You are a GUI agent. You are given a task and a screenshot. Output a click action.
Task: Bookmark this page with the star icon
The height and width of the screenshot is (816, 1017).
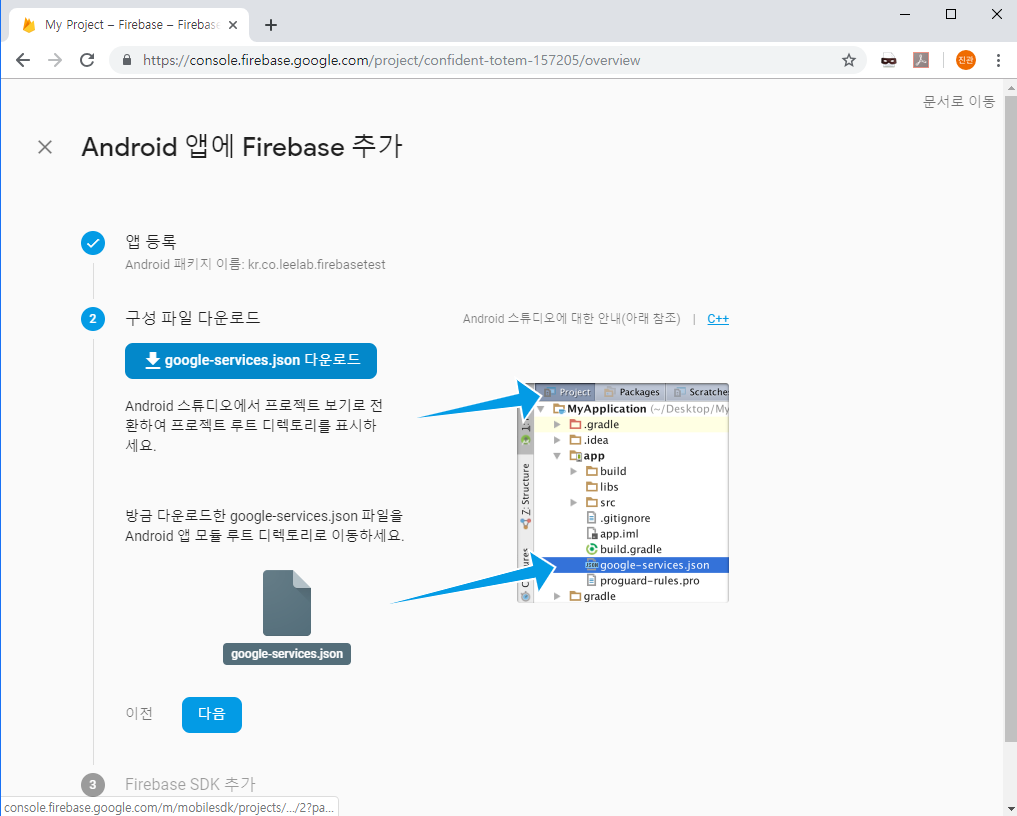849,60
